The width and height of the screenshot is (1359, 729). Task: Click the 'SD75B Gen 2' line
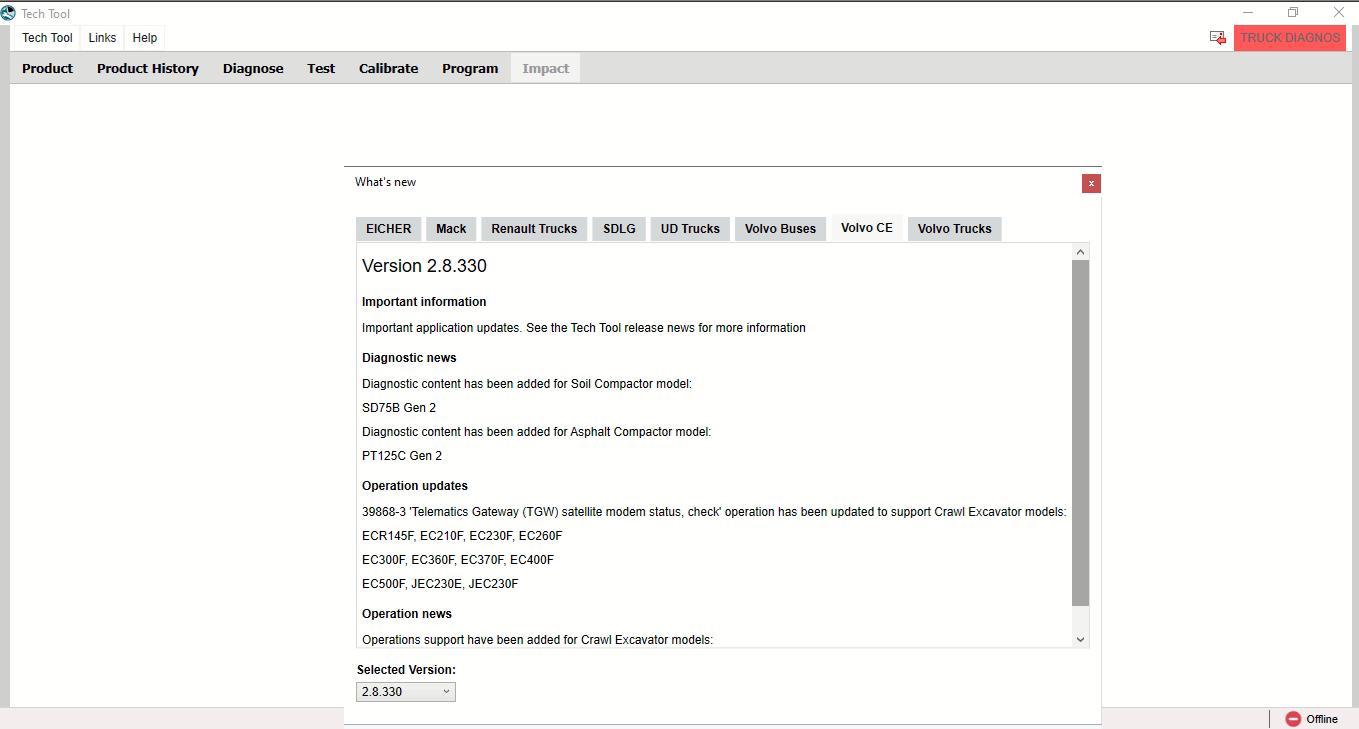(399, 408)
